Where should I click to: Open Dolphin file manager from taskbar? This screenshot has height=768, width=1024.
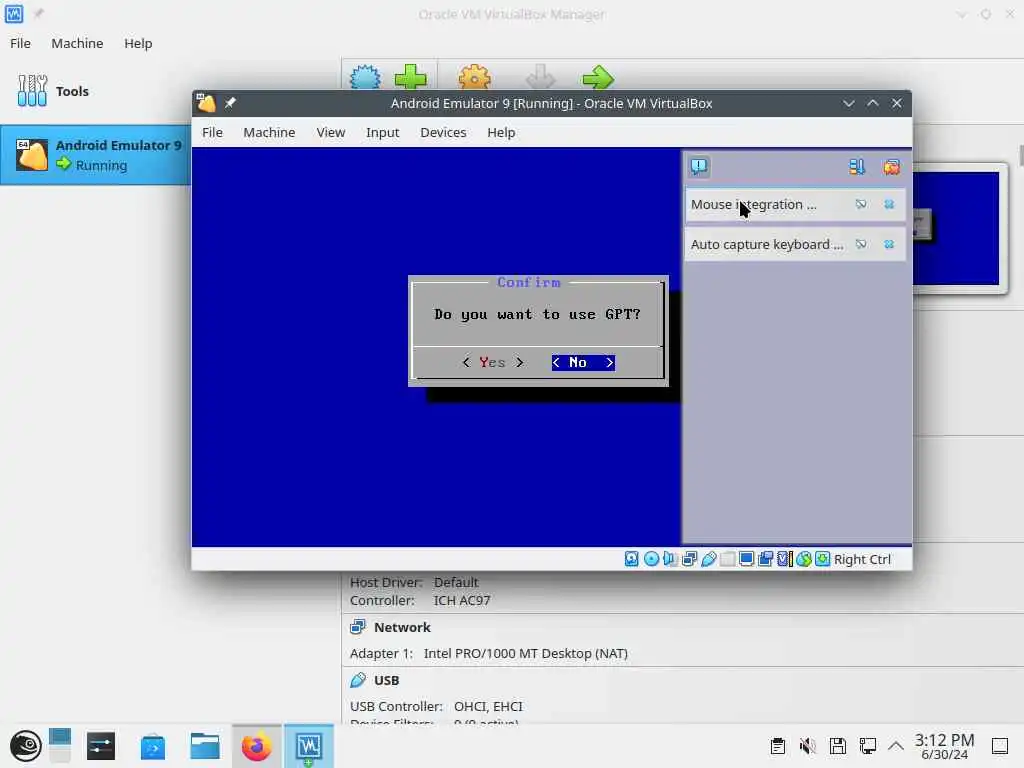pyautogui.click(x=204, y=746)
